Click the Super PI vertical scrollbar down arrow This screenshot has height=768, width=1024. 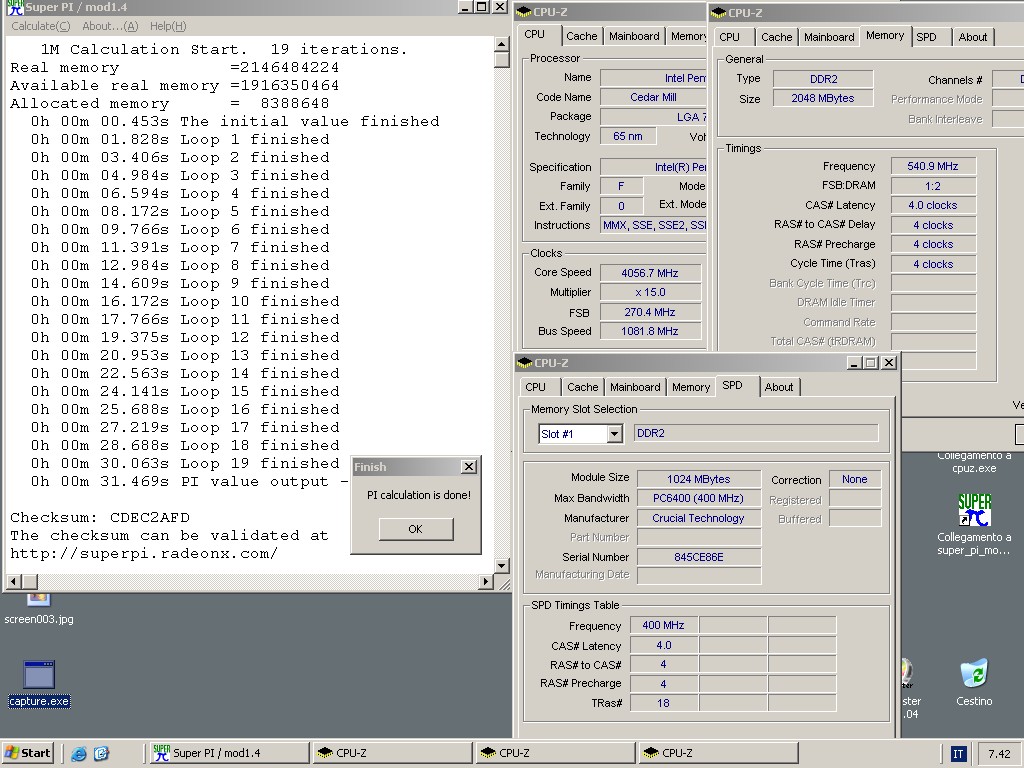(x=502, y=566)
